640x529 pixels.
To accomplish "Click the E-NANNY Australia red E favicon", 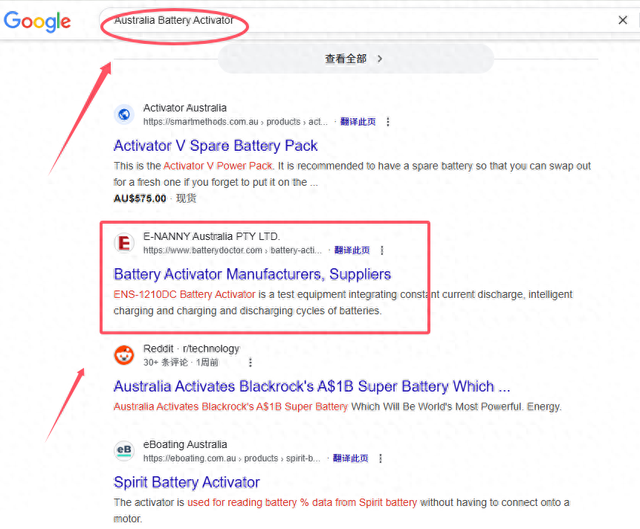I will 124,243.
